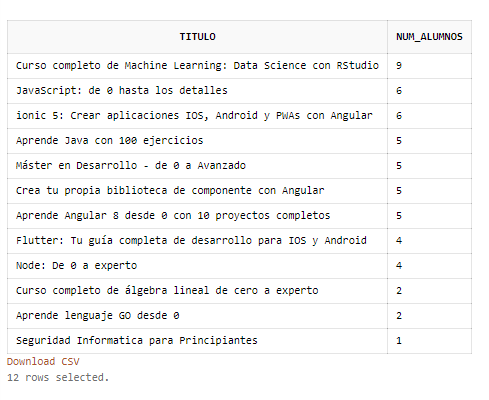Select the álgebra lineal course row
This screenshot has height=400, width=489.
(239, 291)
